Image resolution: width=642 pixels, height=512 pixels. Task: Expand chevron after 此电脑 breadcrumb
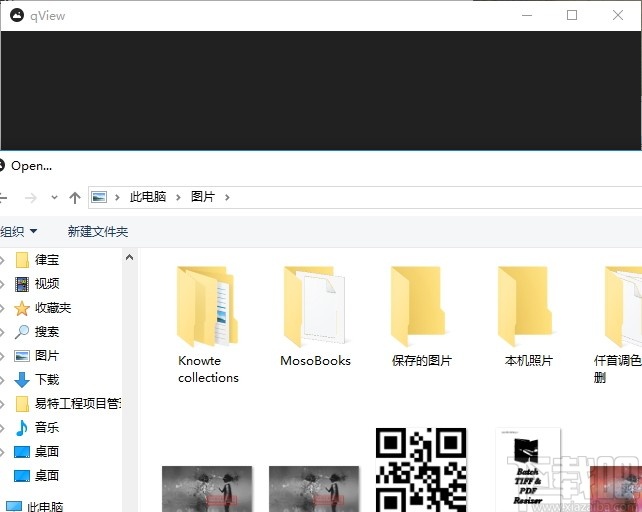[178, 198]
